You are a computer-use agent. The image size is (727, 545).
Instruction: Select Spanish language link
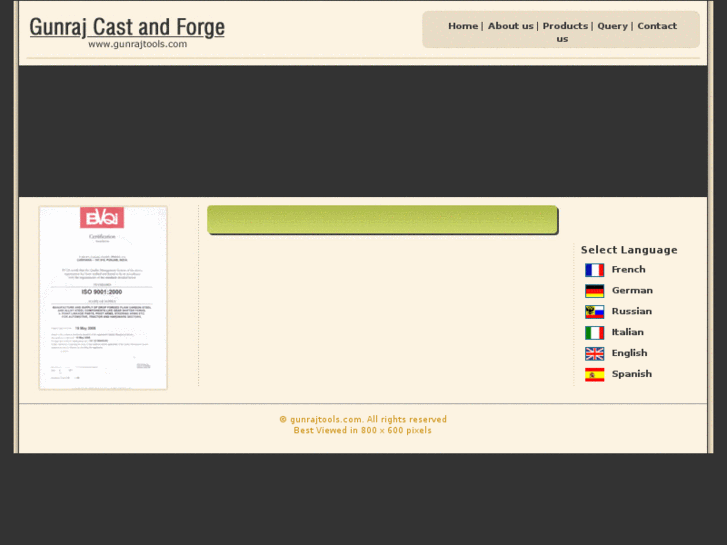(631, 374)
